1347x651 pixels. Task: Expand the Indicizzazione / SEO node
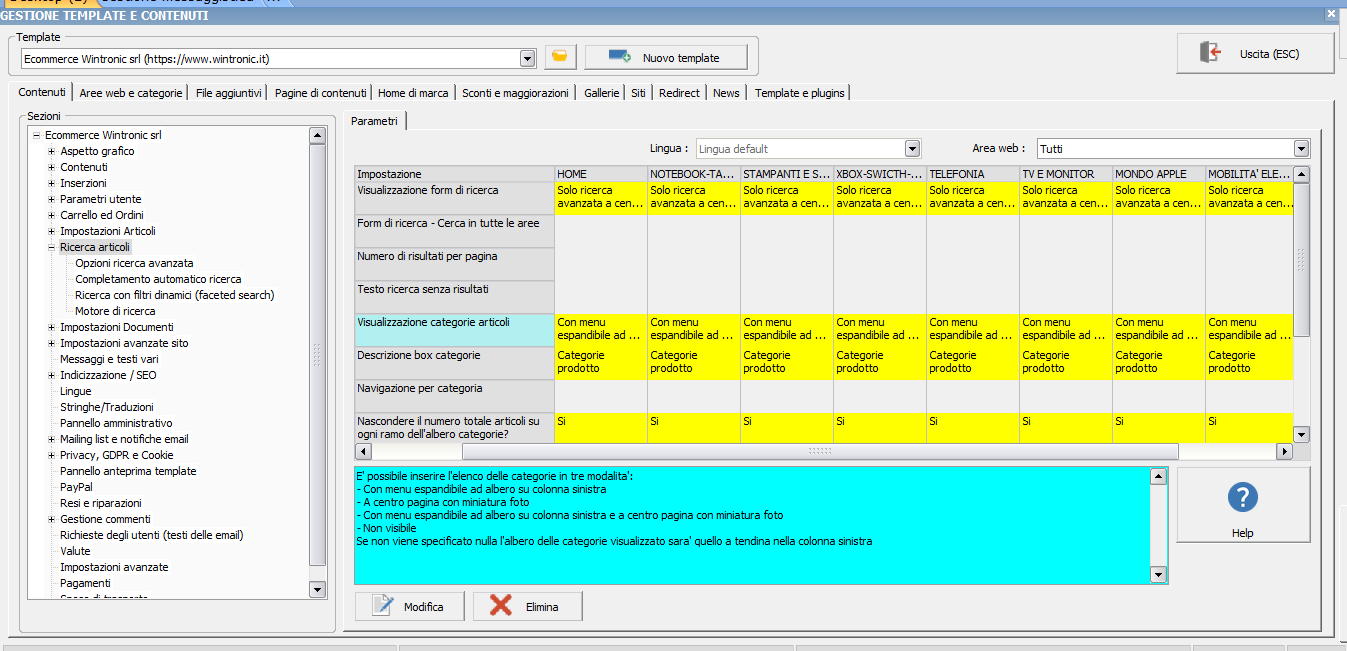[x=52, y=375]
